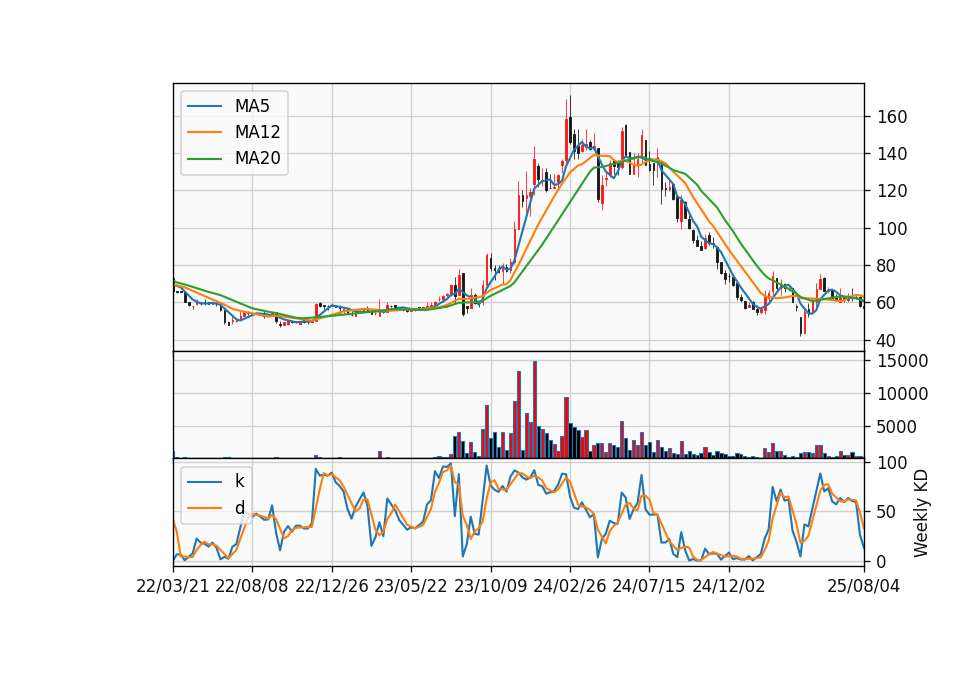Click the 22/08/08 date label

point(252,587)
